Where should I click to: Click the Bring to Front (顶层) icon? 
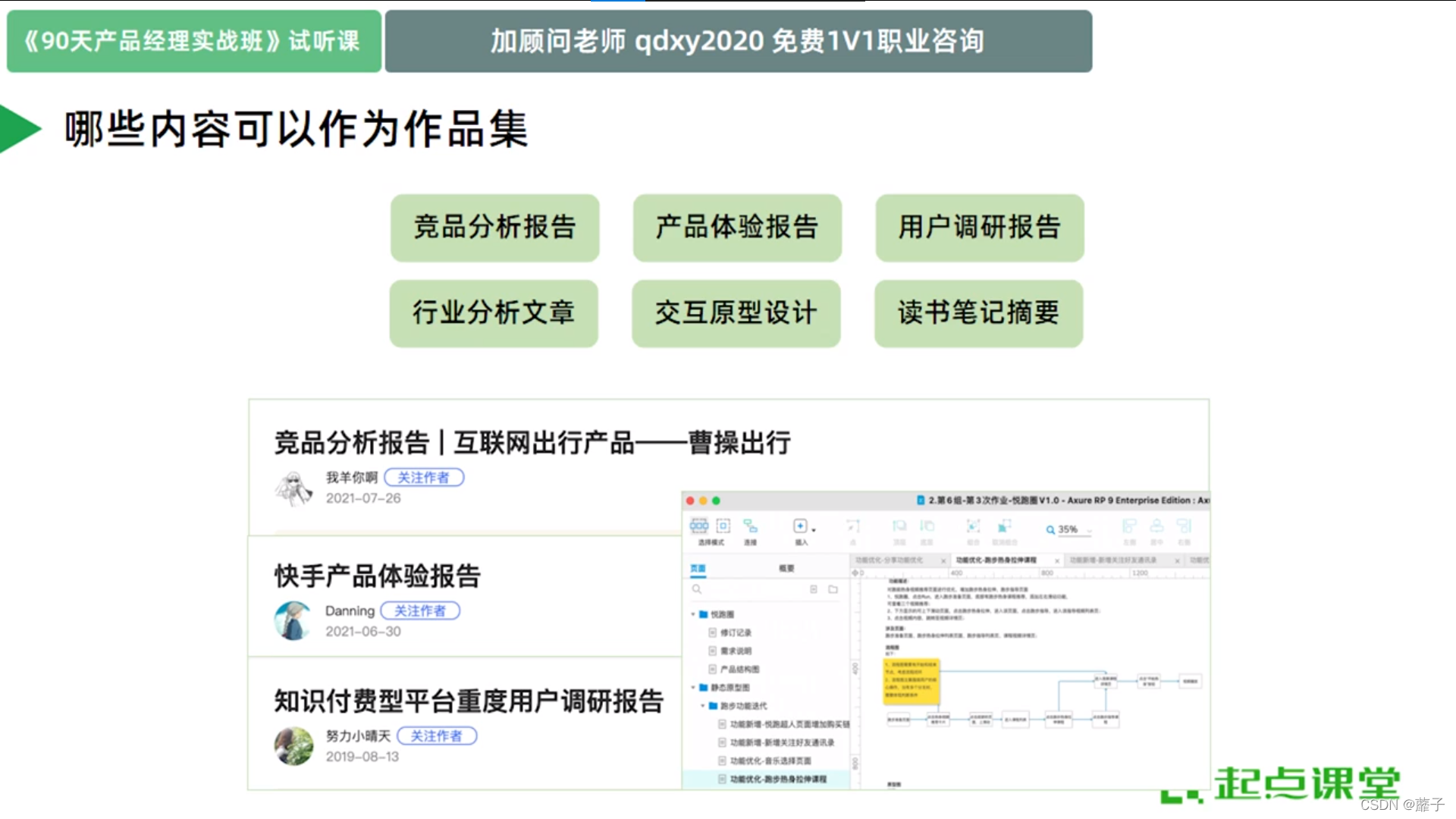tap(899, 526)
